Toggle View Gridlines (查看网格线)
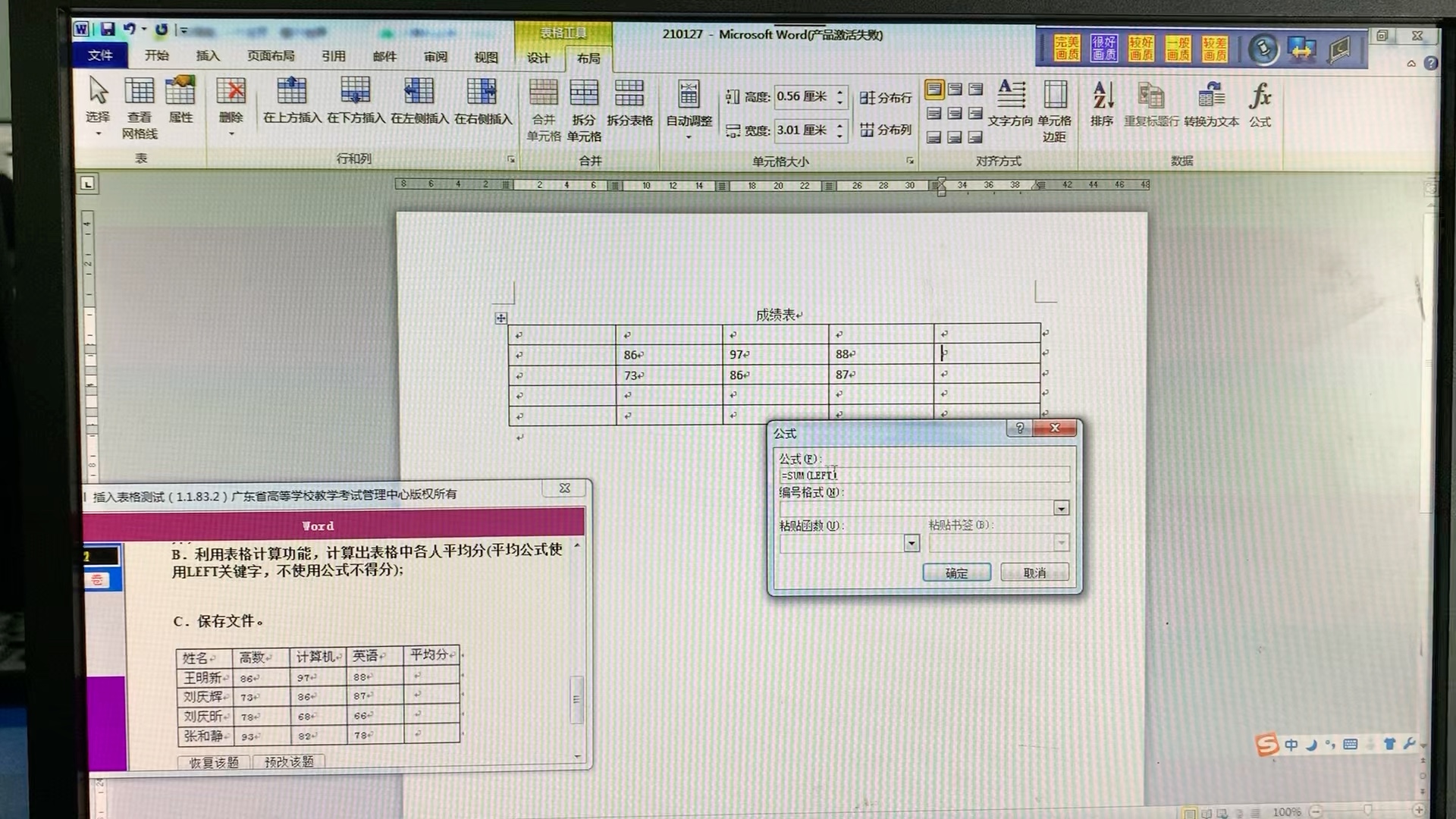The height and width of the screenshot is (819, 1456). [x=140, y=108]
